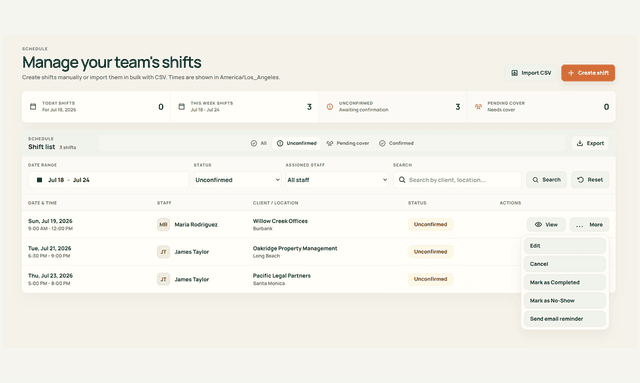Click the JT avatar in the Oakridge row
Viewport: 640px width, 383px height.
pos(163,252)
